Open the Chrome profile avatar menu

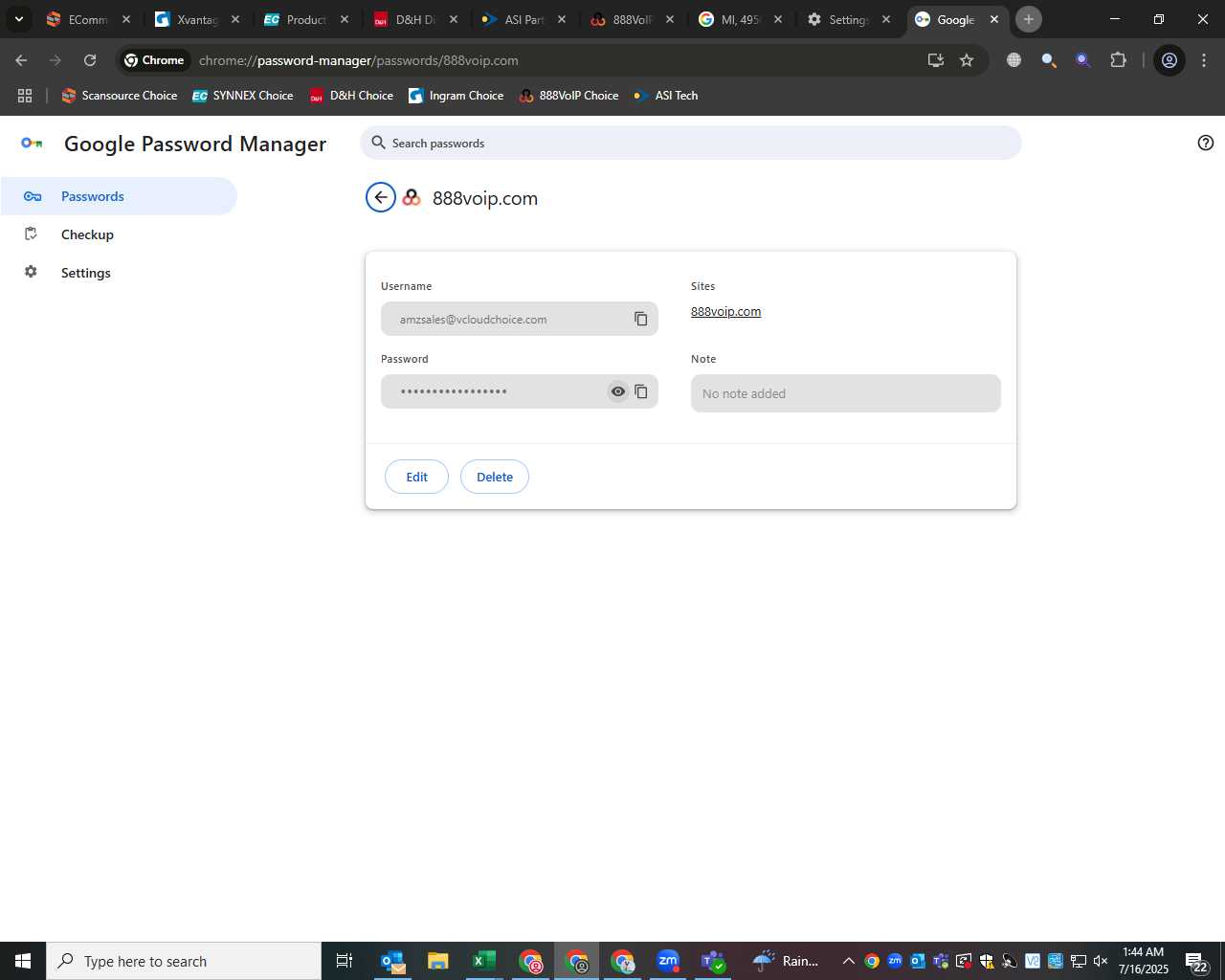[1169, 60]
